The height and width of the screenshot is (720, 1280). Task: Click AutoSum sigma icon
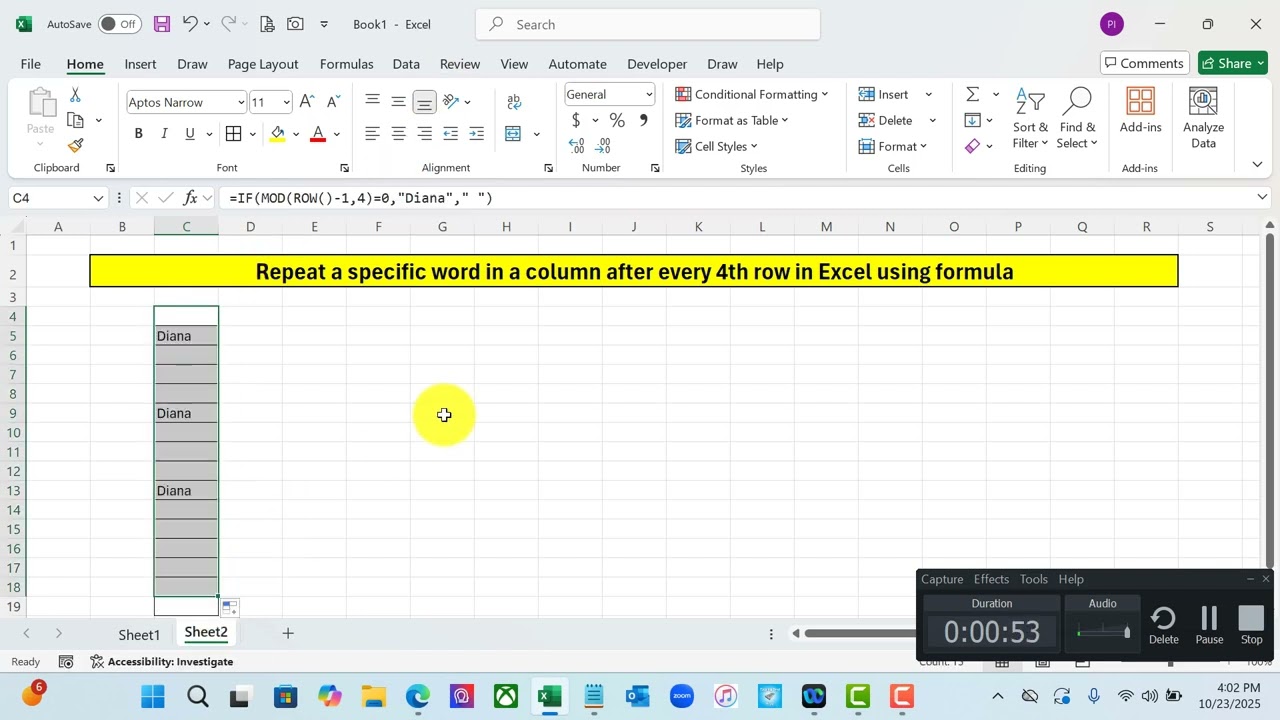[x=972, y=94]
